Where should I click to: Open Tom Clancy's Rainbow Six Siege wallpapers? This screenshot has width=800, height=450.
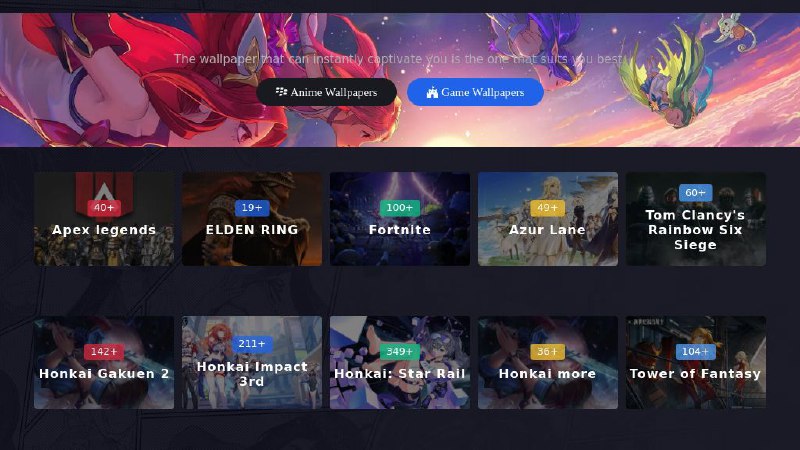click(x=696, y=219)
